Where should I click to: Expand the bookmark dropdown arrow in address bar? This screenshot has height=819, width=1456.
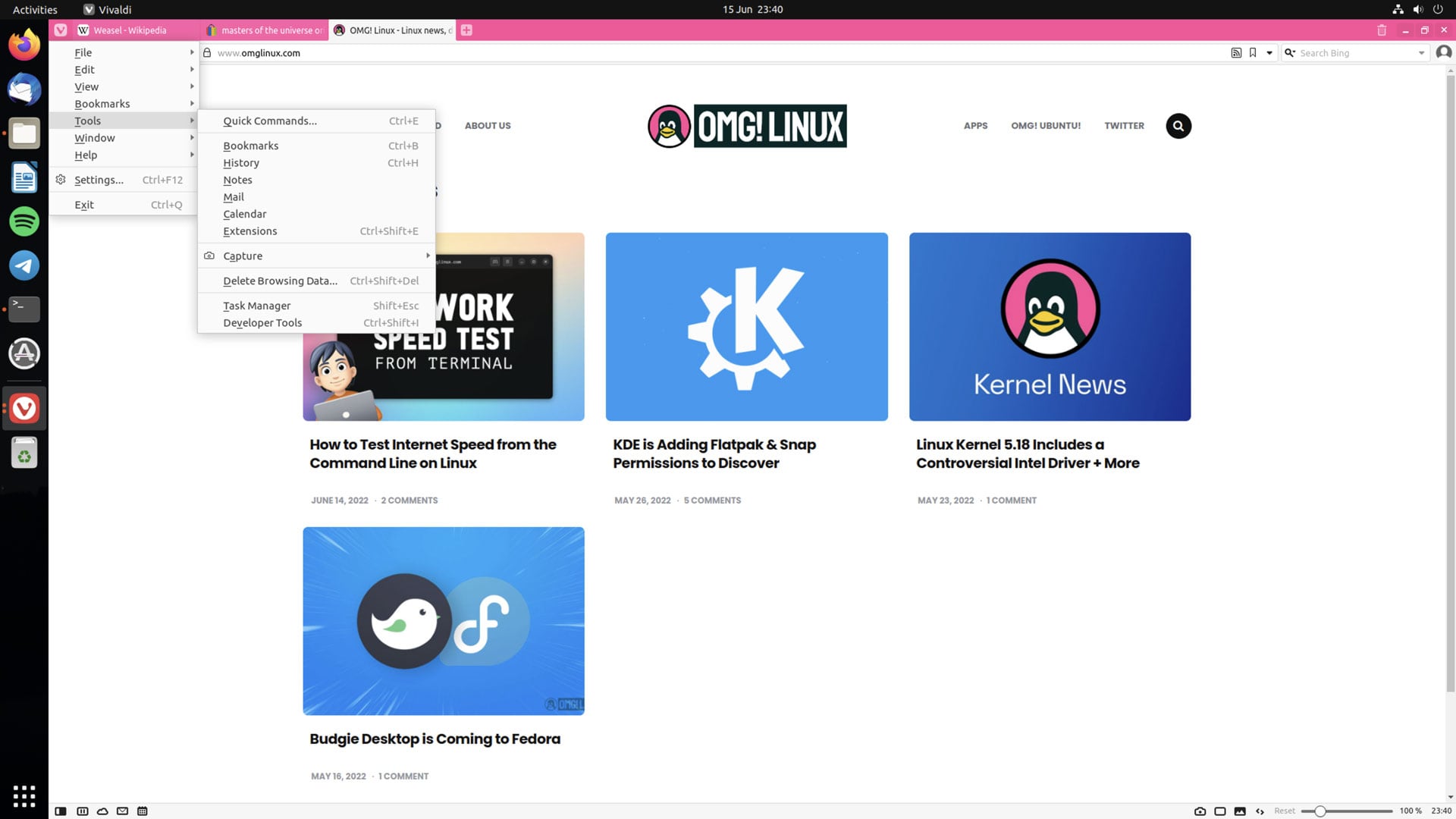click(x=1269, y=53)
